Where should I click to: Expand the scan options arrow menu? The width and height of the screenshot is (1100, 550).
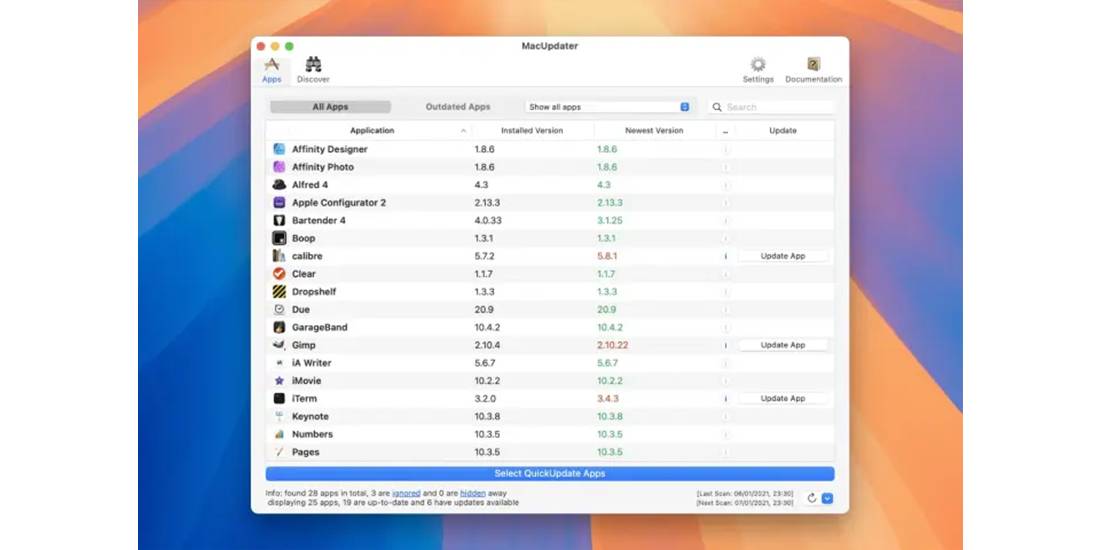(x=827, y=498)
